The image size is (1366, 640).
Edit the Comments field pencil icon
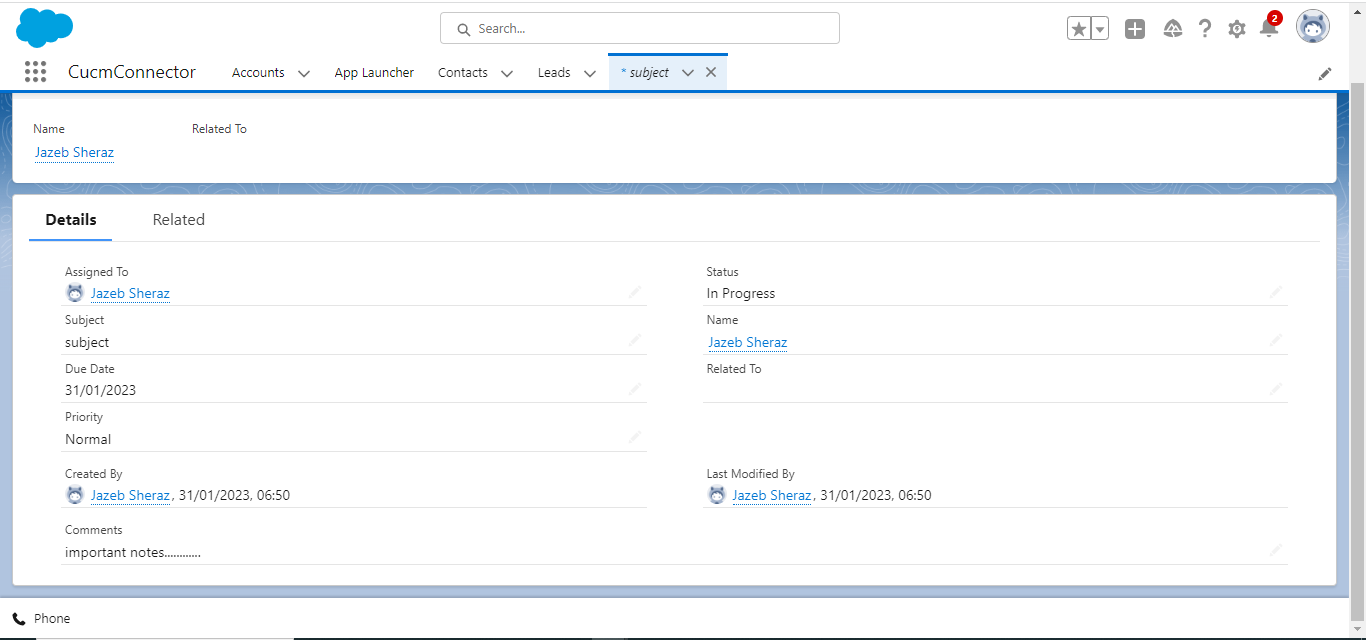(x=1275, y=550)
